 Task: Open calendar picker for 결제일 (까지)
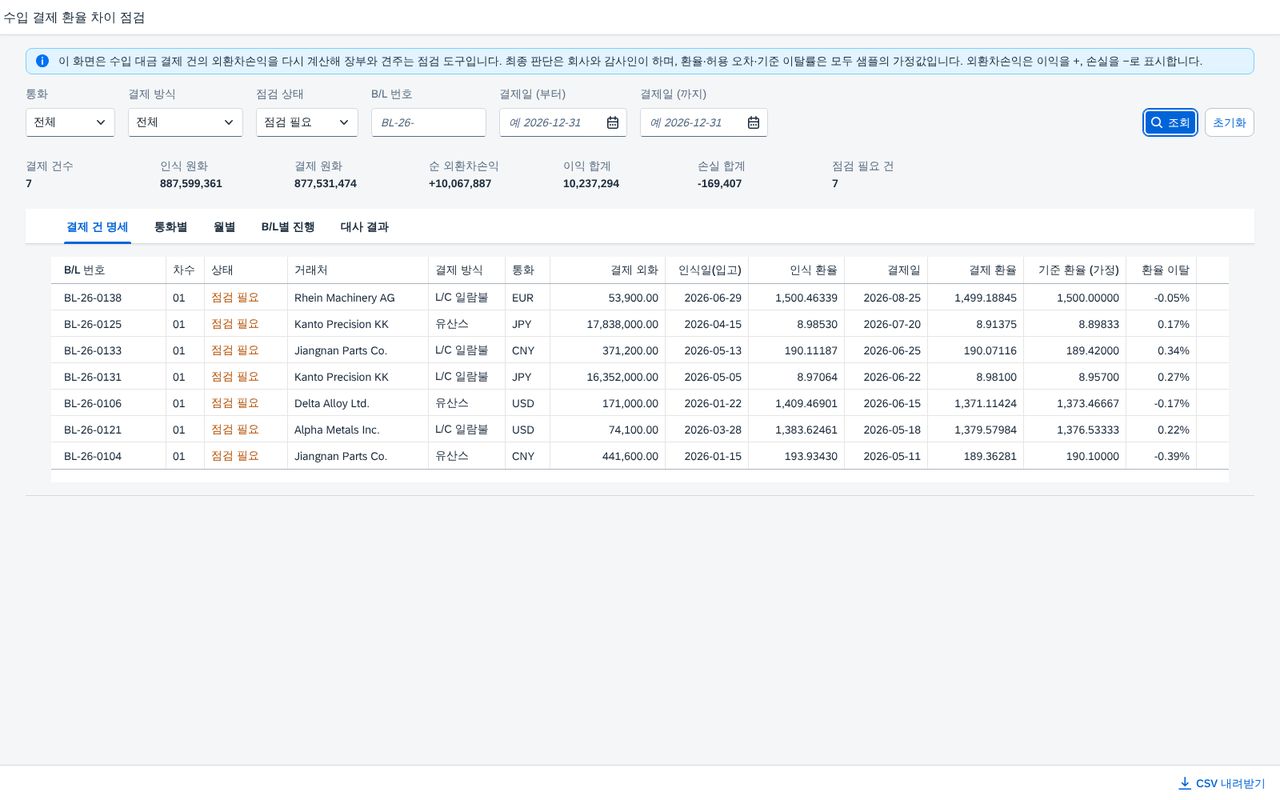pyautogui.click(x=754, y=123)
